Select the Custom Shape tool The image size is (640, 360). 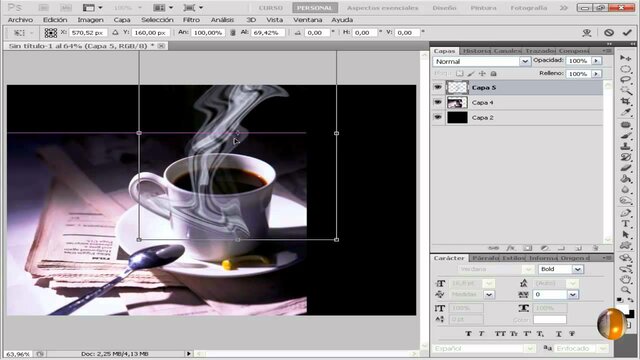click(x=625, y=245)
